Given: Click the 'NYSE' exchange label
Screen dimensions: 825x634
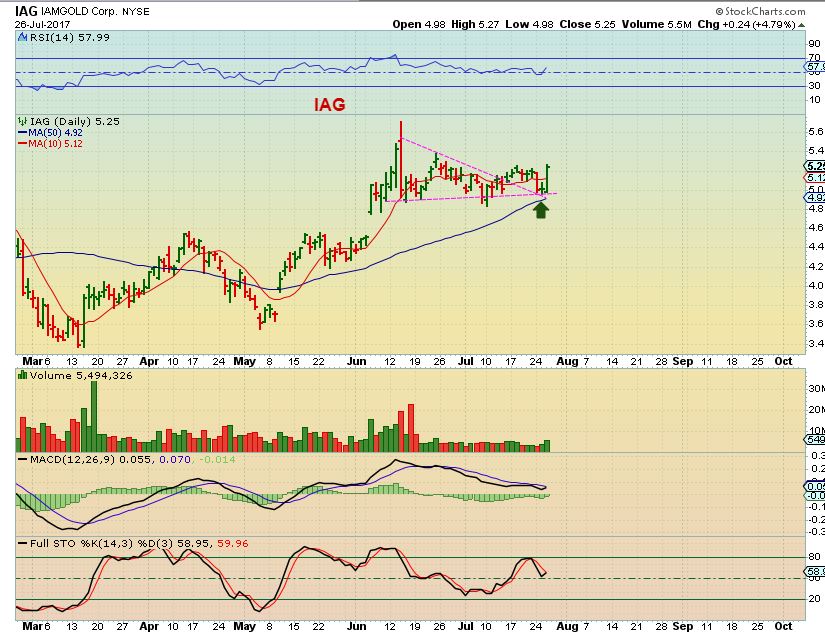Looking at the screenshot, I should coord(136,12).
